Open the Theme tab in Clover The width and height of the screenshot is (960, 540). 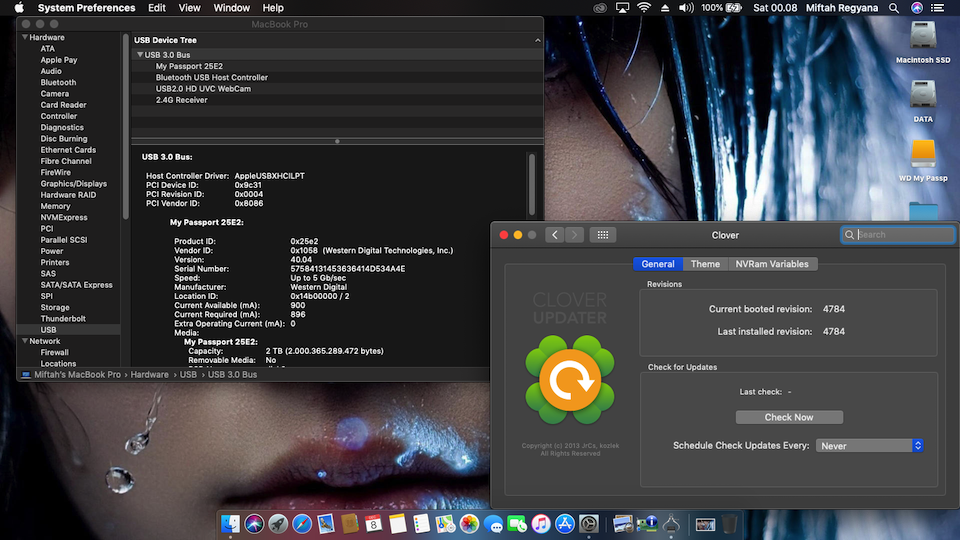click(705, 264)
